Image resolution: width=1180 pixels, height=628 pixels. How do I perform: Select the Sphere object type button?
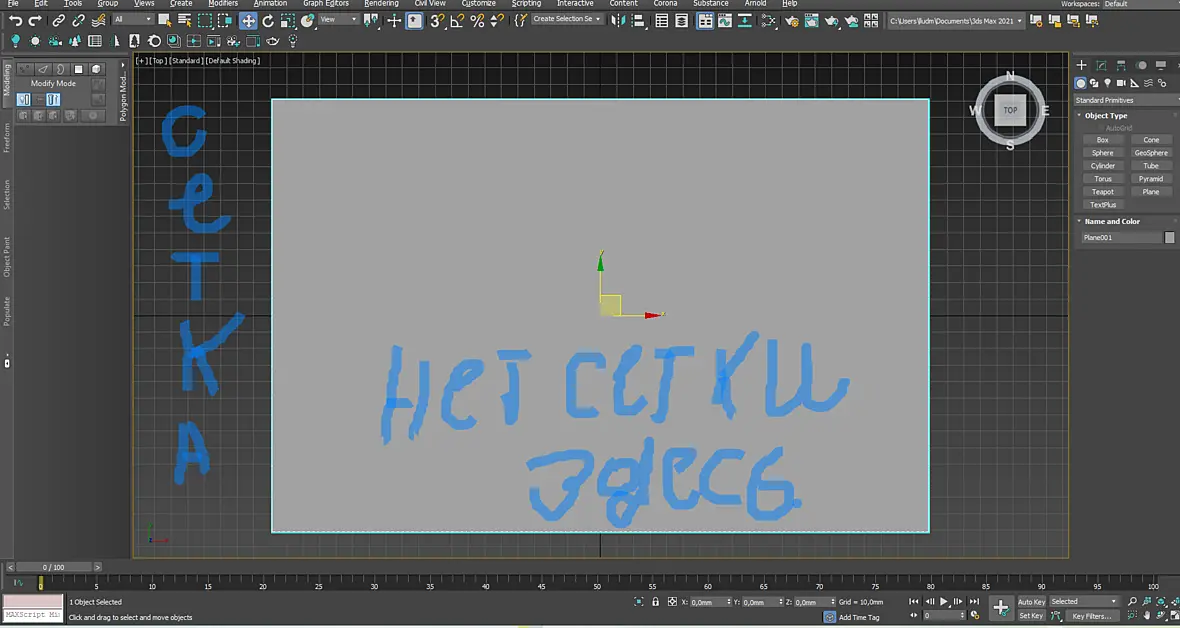click(x=1102, y=153)
